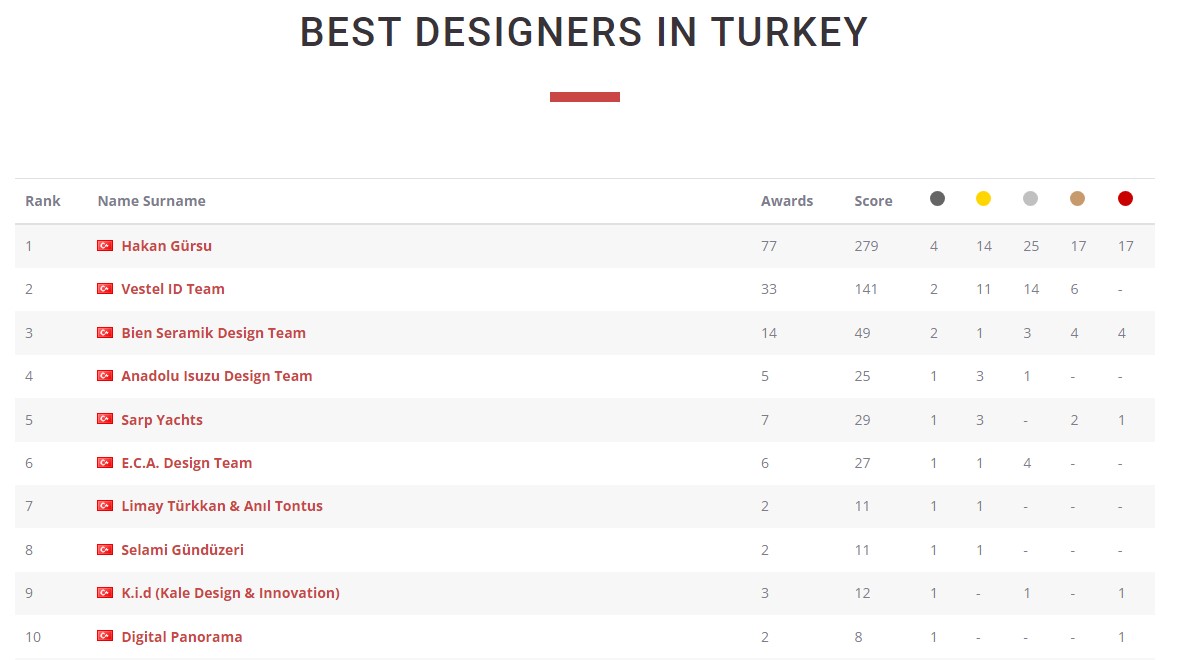The height and width of the screenshot is (660, 1180).
Task: View Selami Gündüzeri profile
Action: click(x=182, y=550)
